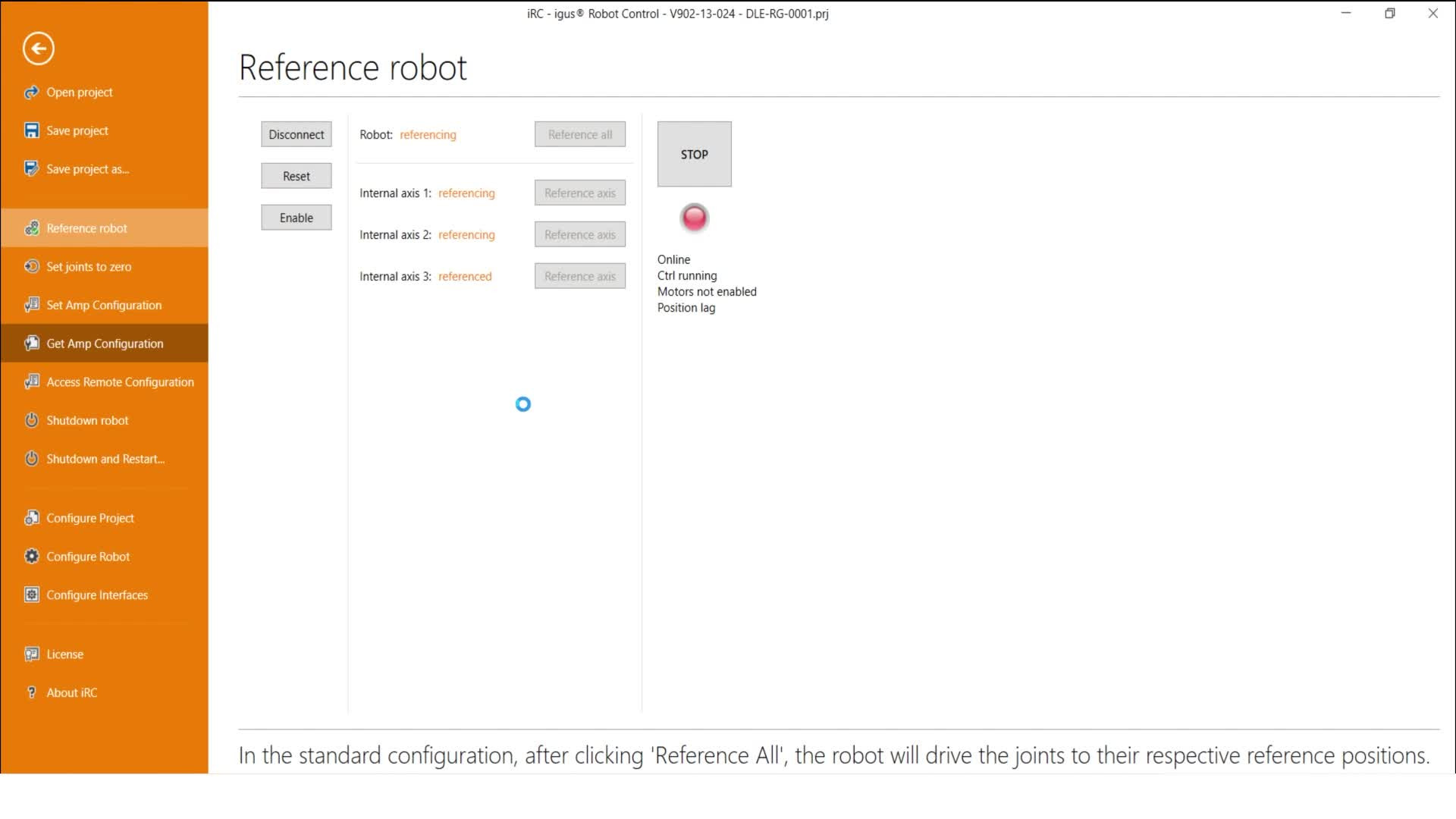Click Internal axis 1 referencing status
The height and width of the screenshot is (819, 1456).
(466, 193)
